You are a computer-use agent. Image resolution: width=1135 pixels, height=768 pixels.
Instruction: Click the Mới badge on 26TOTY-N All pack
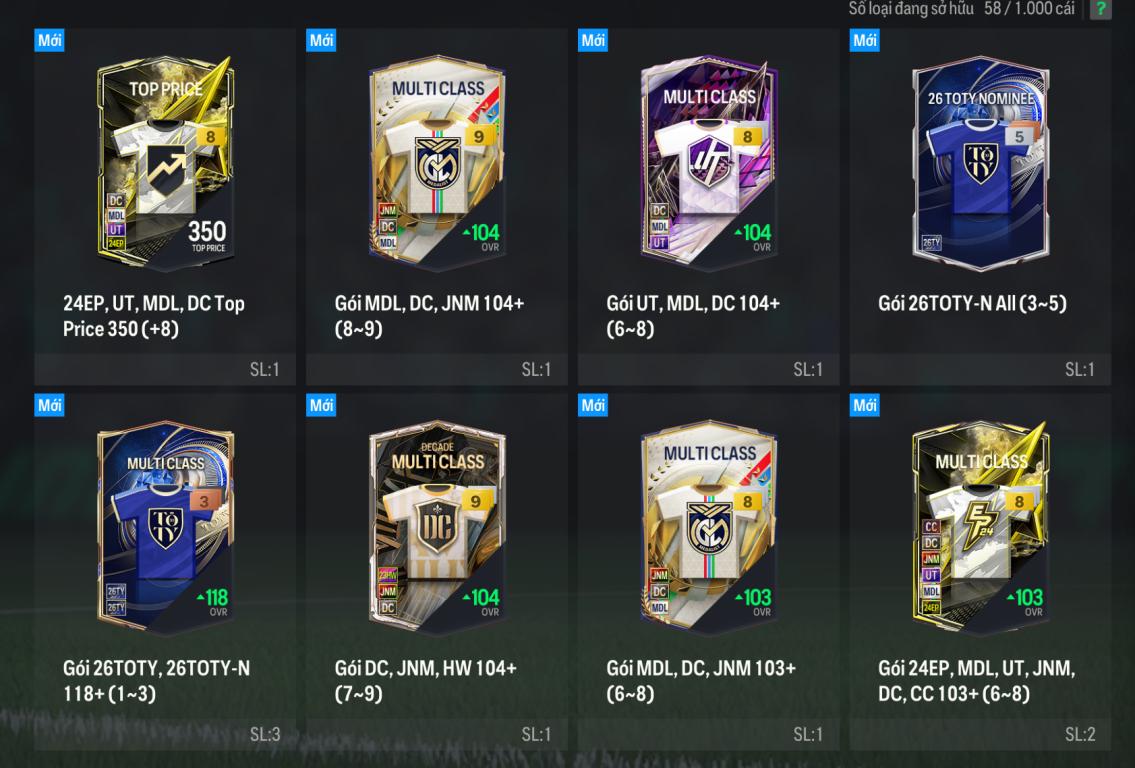[864, 40]
